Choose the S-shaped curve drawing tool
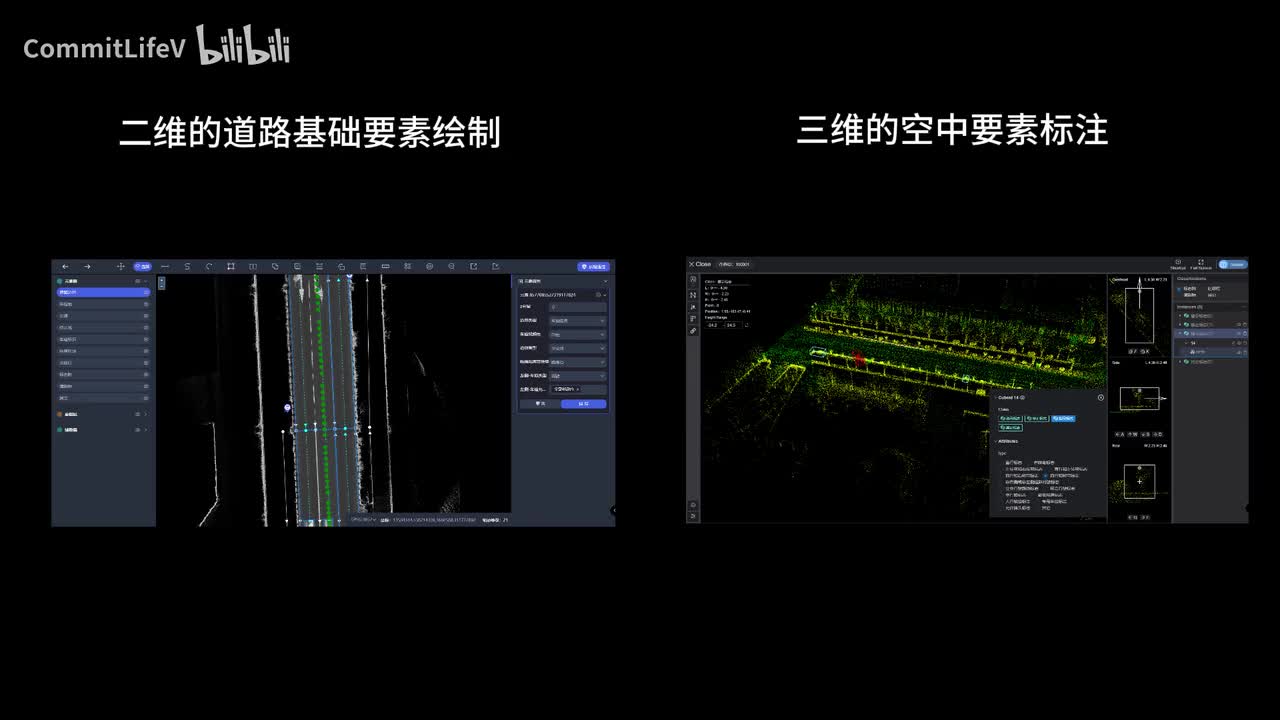The width and height of the screenshot is (1280, 720). pos(187,266)
